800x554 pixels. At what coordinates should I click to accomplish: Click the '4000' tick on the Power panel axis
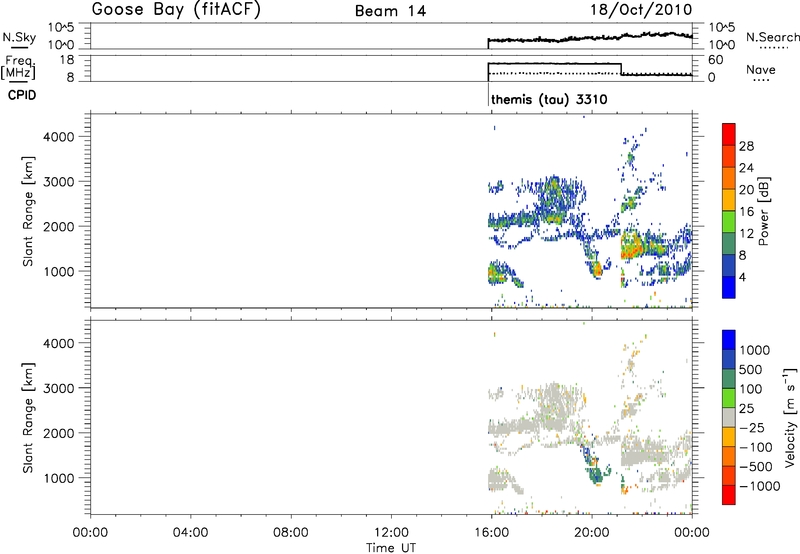click(x=59, y=137)
